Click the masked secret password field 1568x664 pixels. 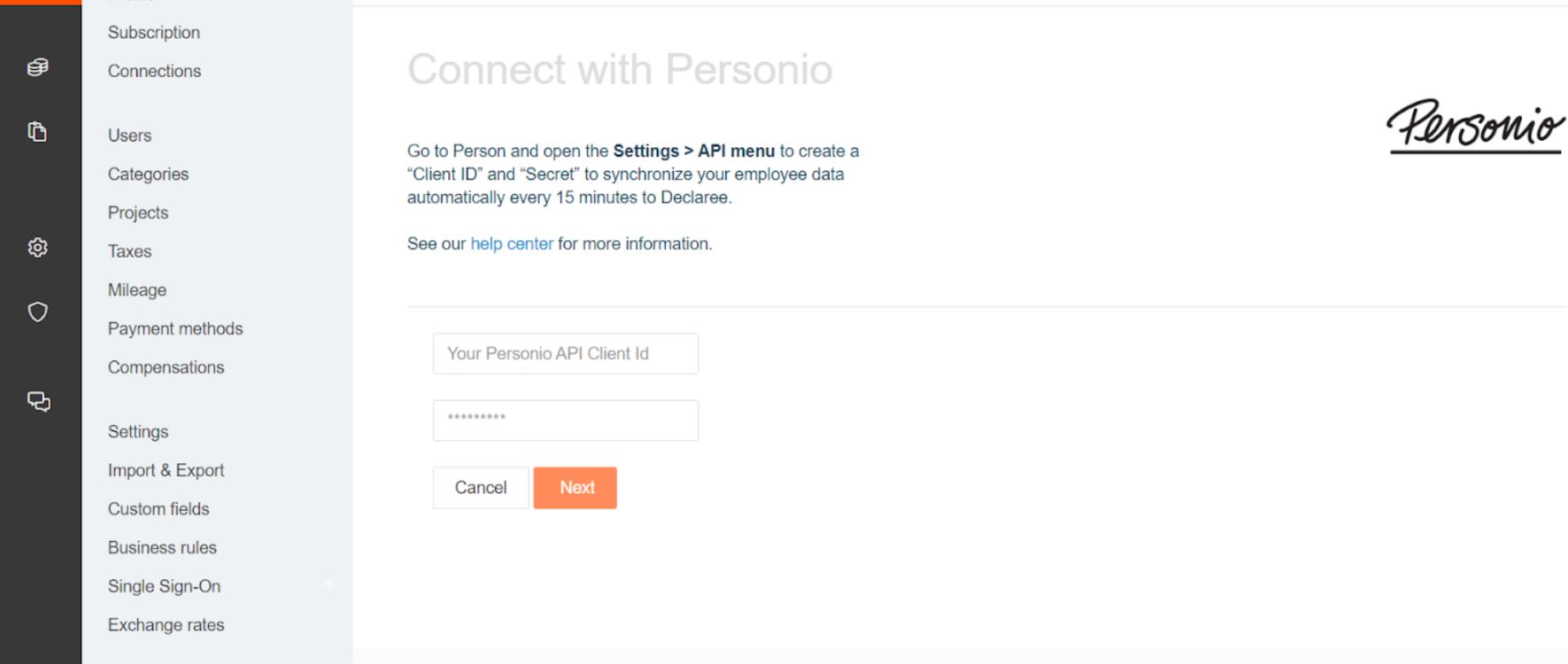565,421
